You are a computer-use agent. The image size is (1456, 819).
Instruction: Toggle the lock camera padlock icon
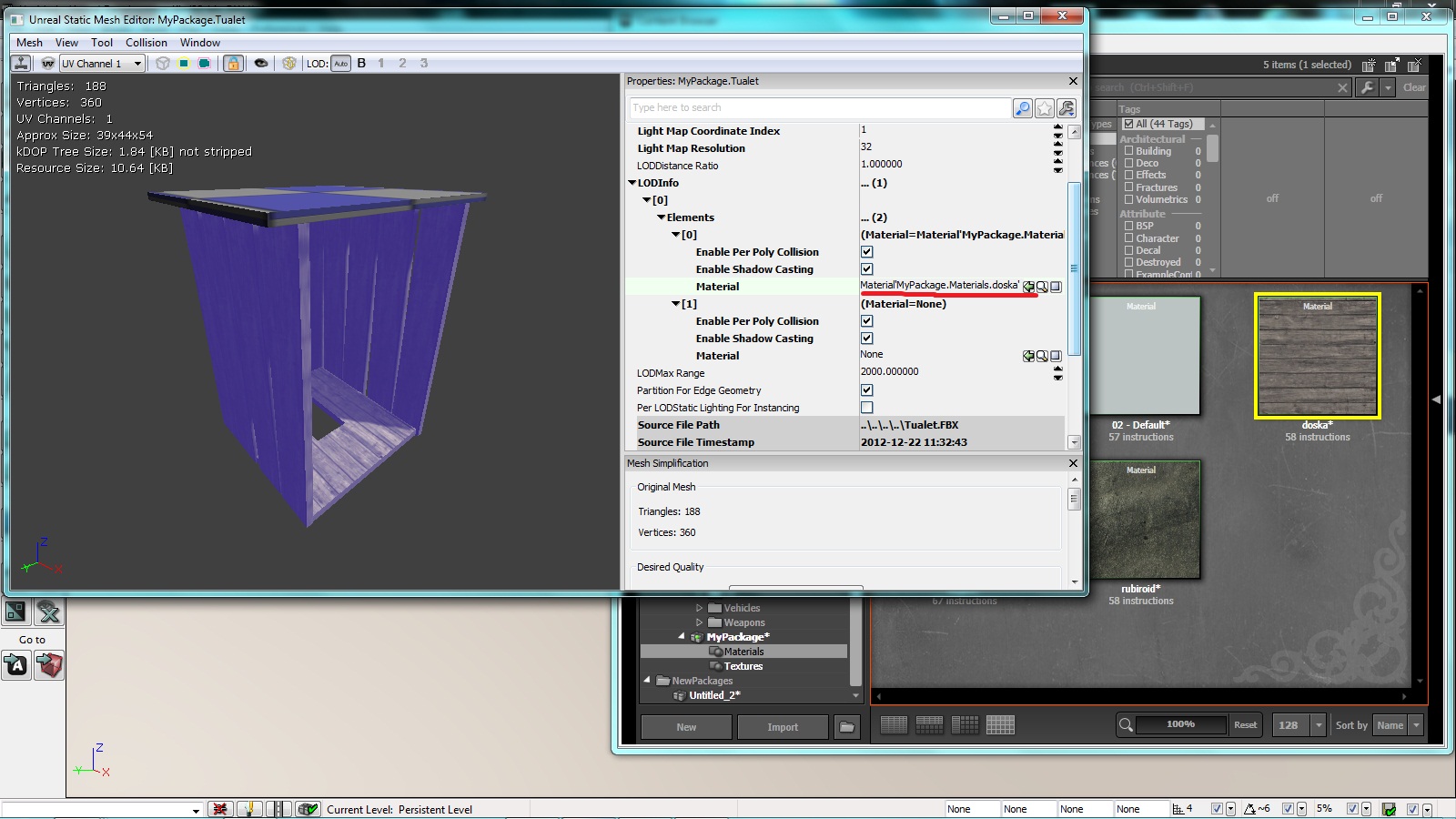tap(233, 64)
